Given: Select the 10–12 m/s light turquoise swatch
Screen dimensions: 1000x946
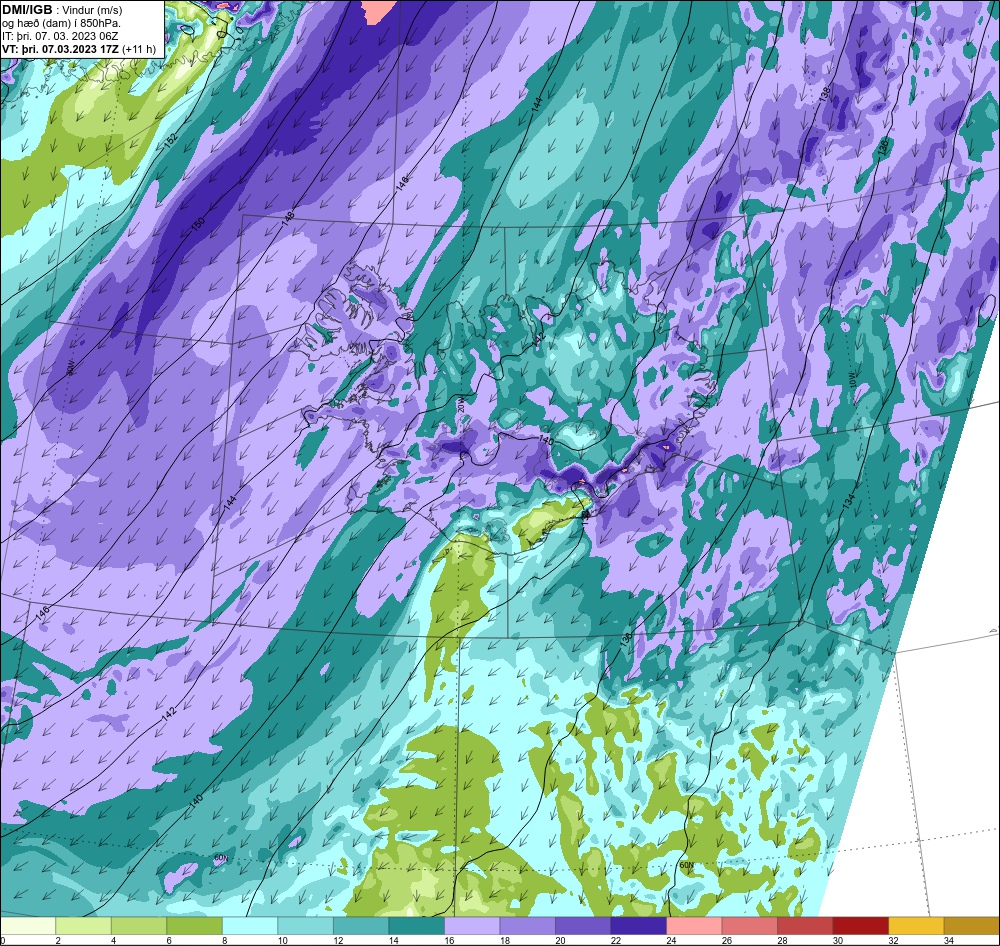Looking at the screenshot, I should [305, 926].
